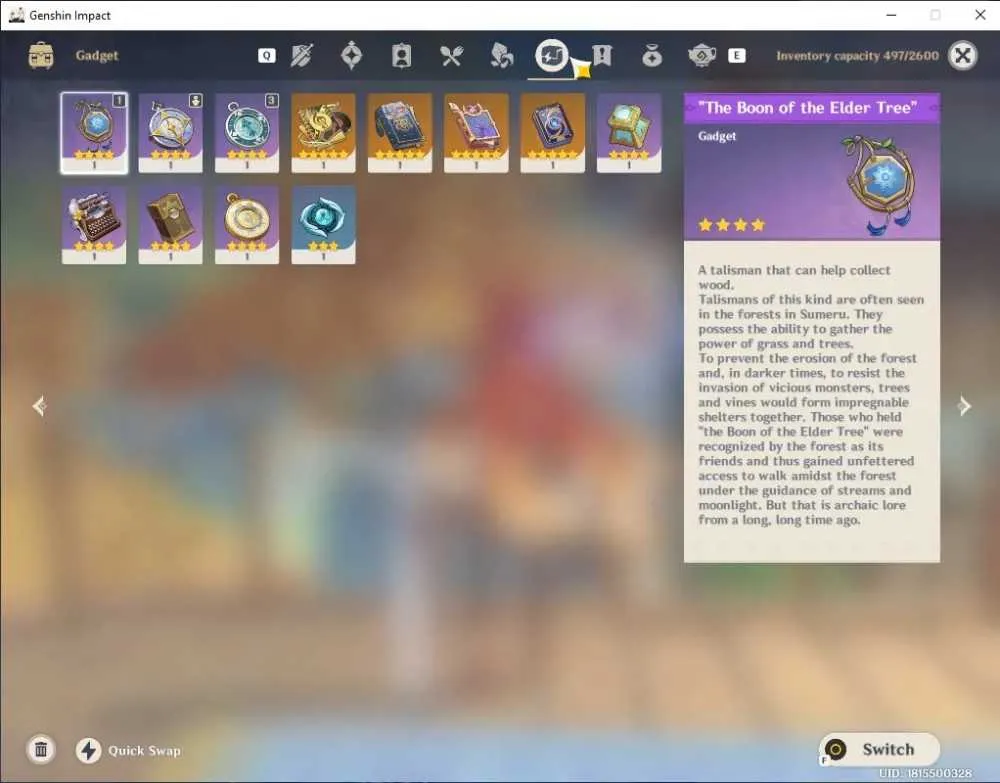The image size is (1000, 783).
Task: Go to next item with right arrow
Action: point(964,406)
